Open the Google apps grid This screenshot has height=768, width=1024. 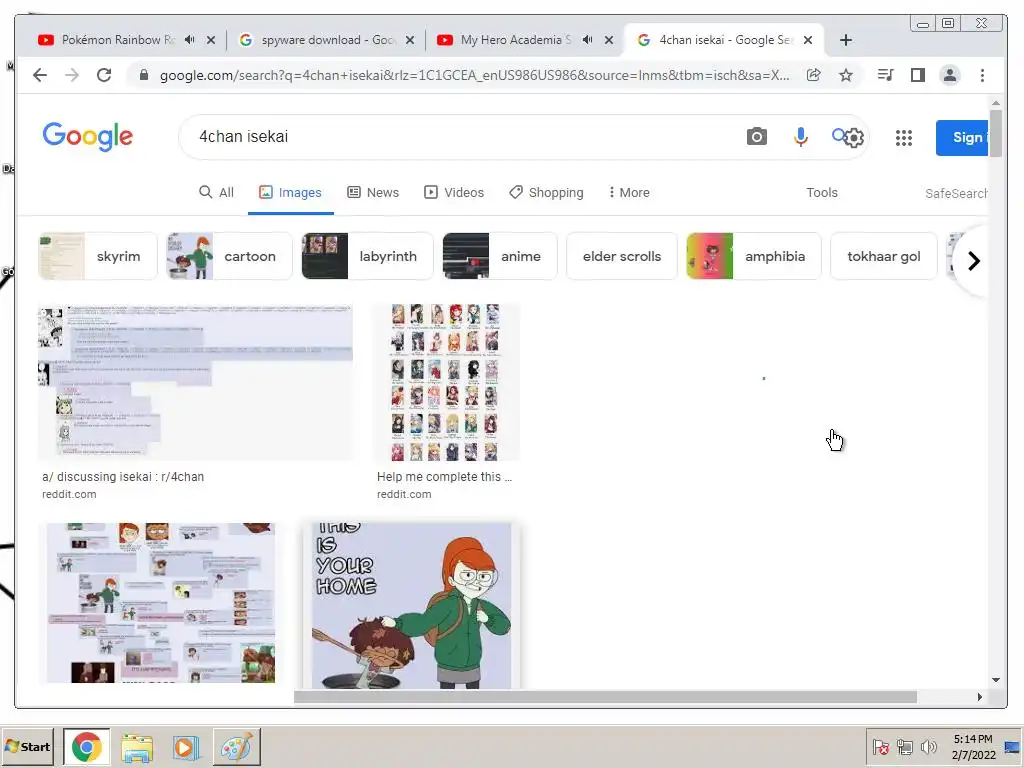pos(904,138)
